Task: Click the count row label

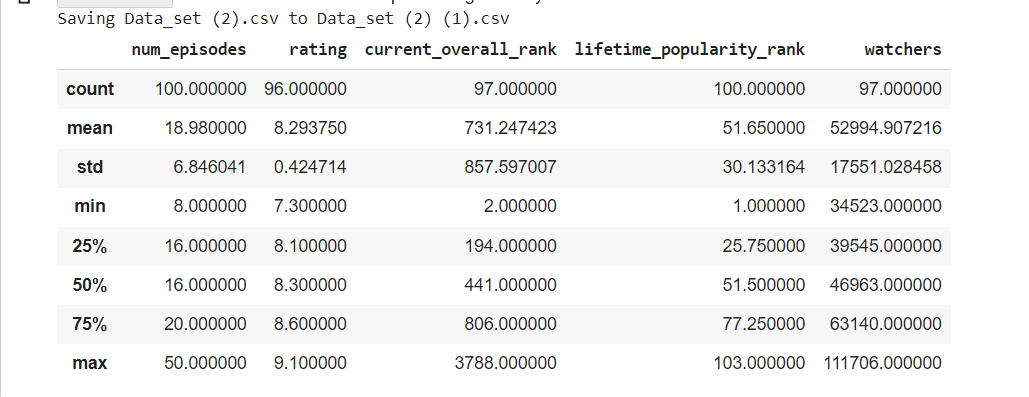Action: (x=90, y=89)
